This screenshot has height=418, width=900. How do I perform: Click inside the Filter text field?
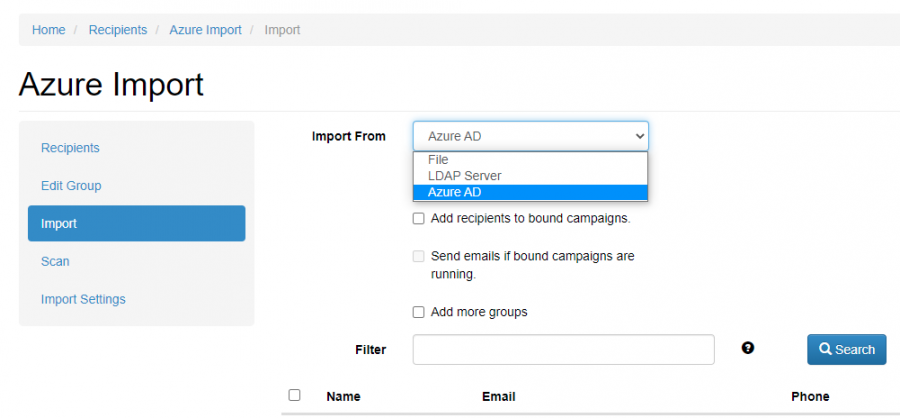[x=563, y=349]
